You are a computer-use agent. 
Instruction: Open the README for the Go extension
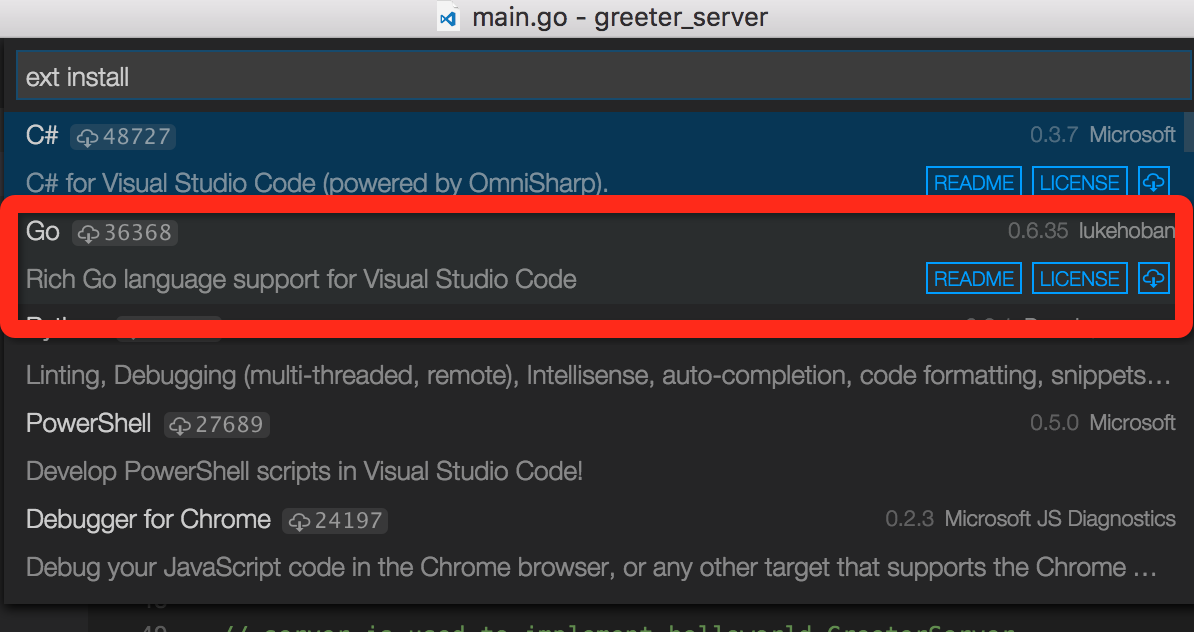point(973,279)
